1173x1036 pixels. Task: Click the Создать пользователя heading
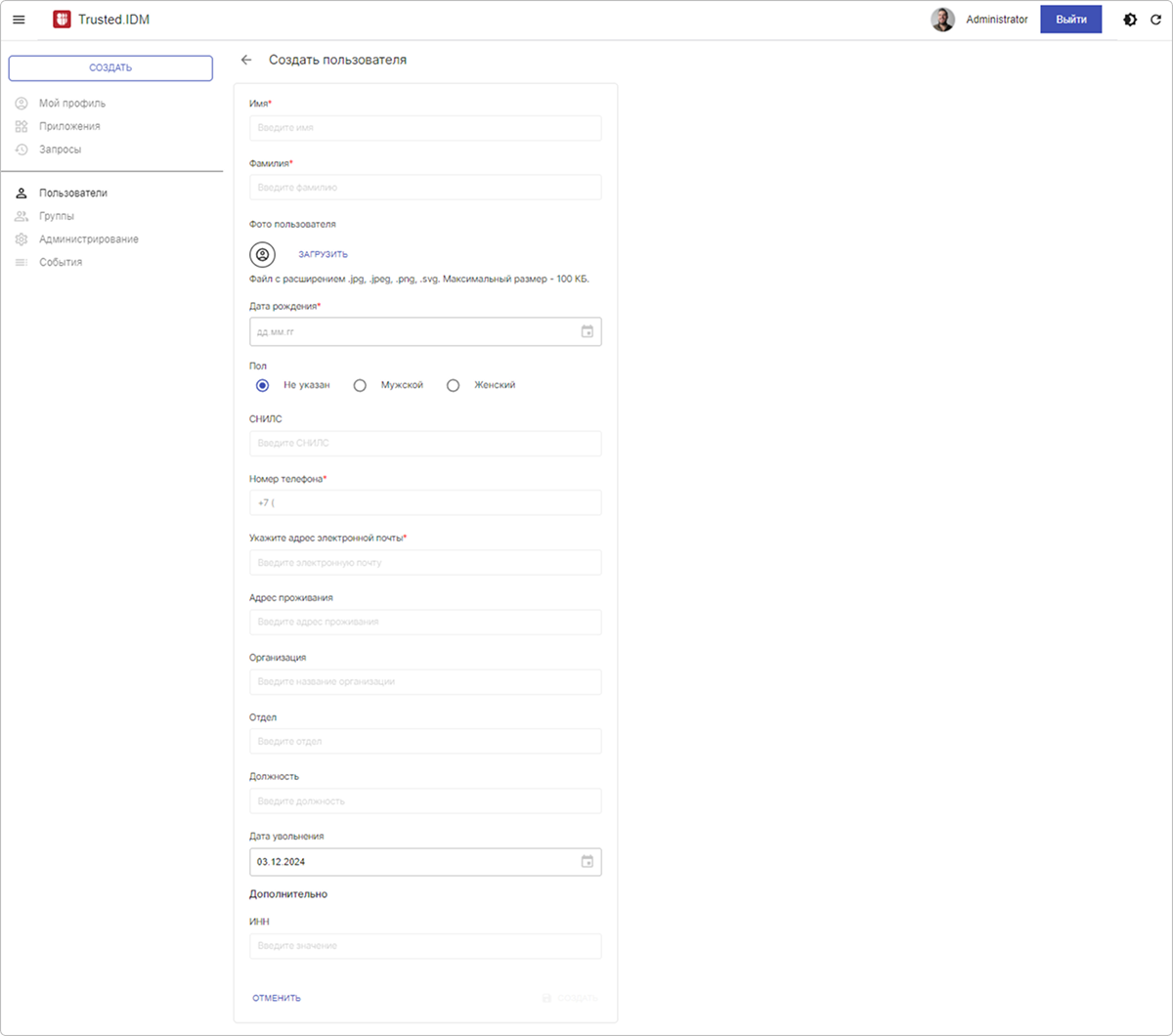pos(338,60)
